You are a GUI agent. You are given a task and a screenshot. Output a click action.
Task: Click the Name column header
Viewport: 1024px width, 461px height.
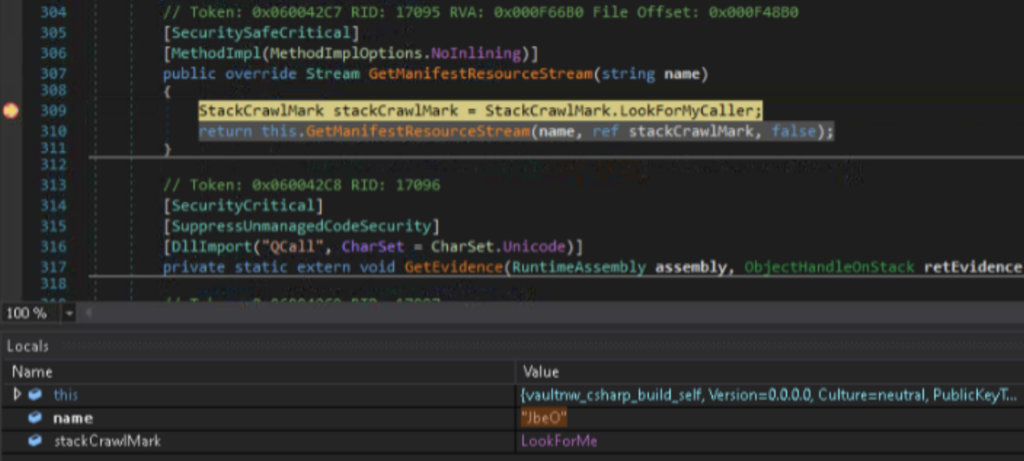click(x=31, y=371)
